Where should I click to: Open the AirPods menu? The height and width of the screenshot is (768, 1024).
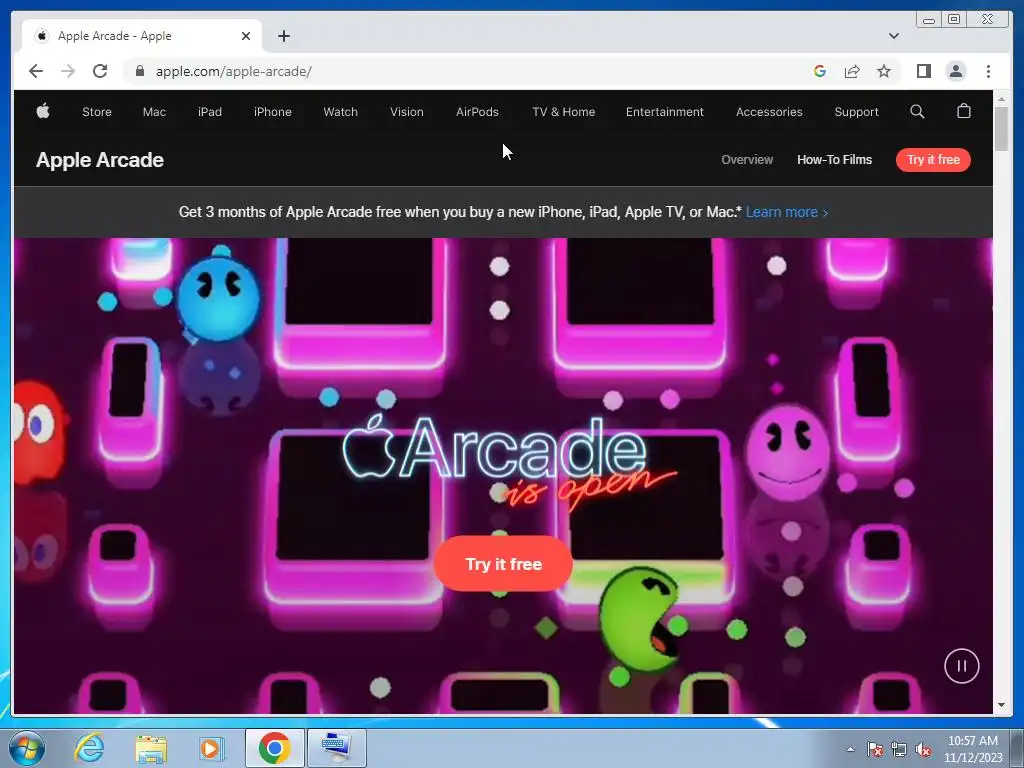coord(477,112)
